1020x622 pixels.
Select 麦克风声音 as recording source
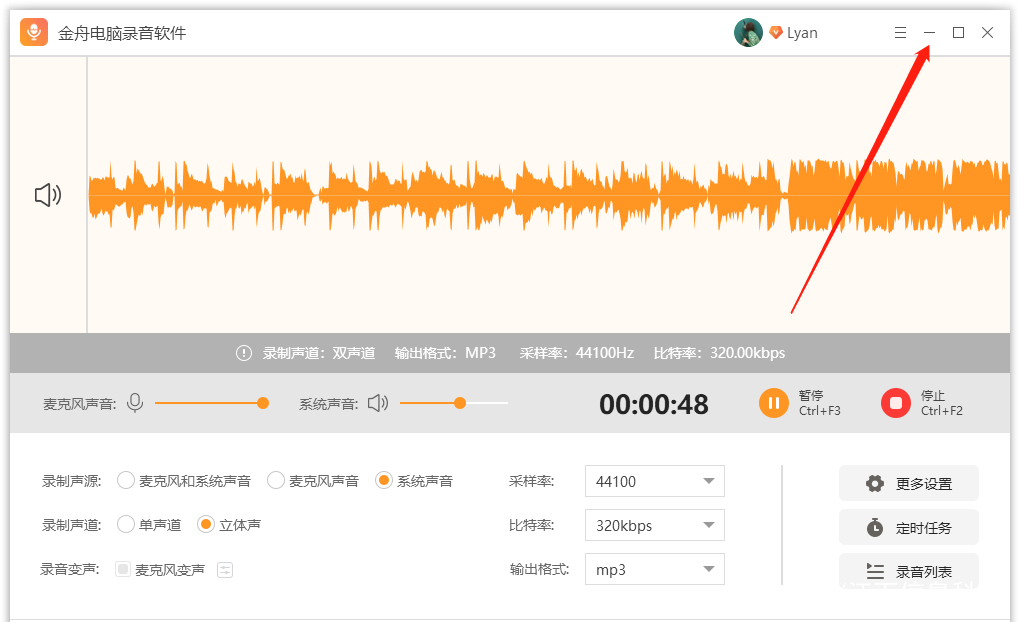pos(276,481)
